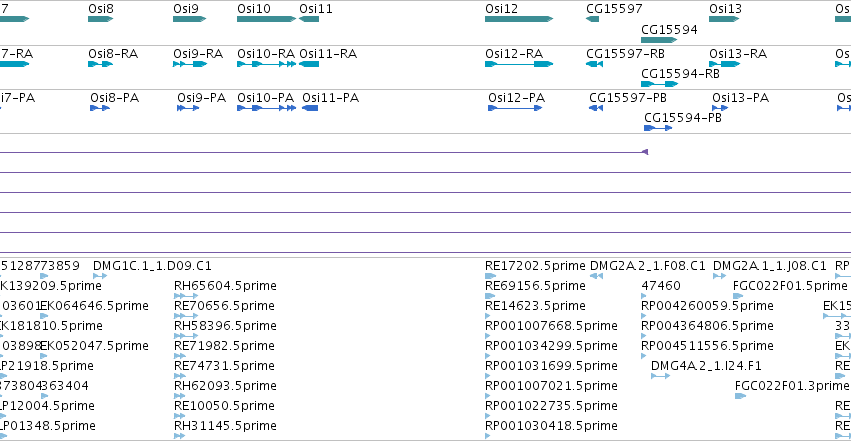Select the CG15597-RB transcript arrow
This screenshot has width=851, height=441.
(594, 64)
